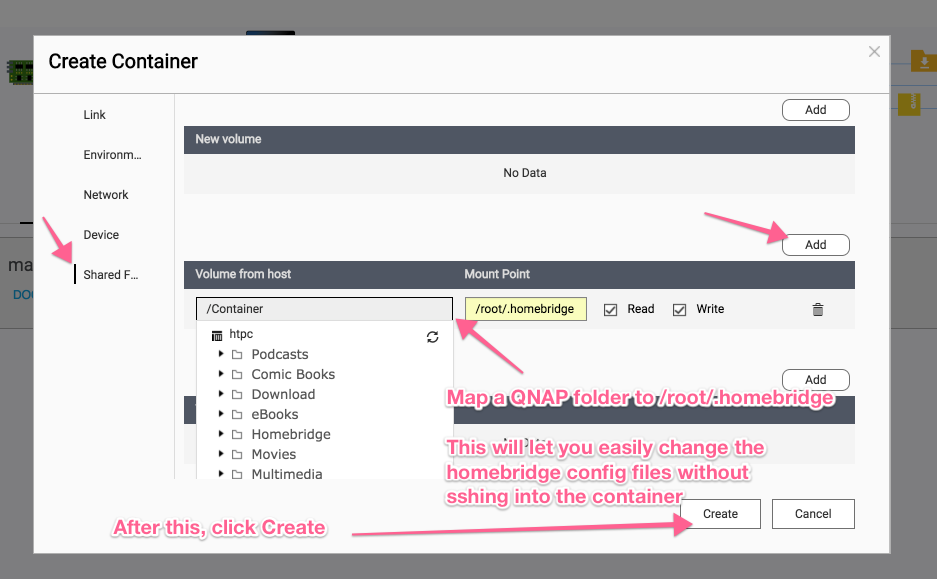Open the Link settings section
This screenshot has width=937, height=579.
click(x=94, y=115)
